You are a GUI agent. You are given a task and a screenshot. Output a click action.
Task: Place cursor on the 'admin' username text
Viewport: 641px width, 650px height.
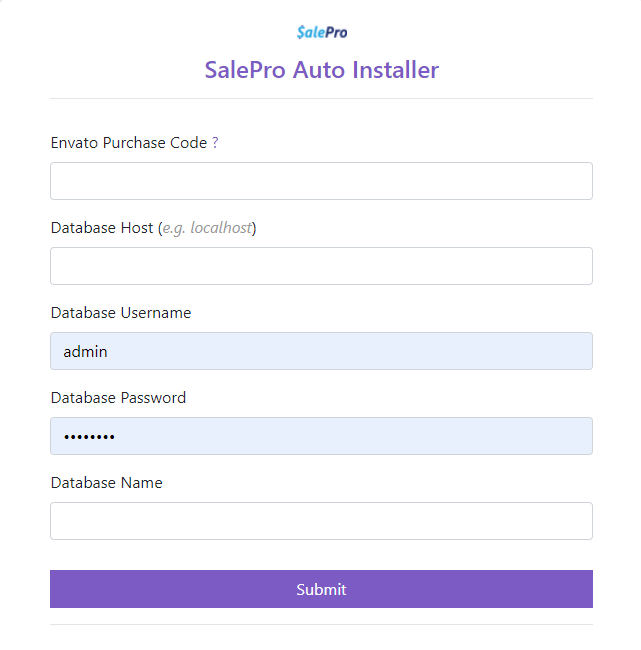[x=85, y=352]
